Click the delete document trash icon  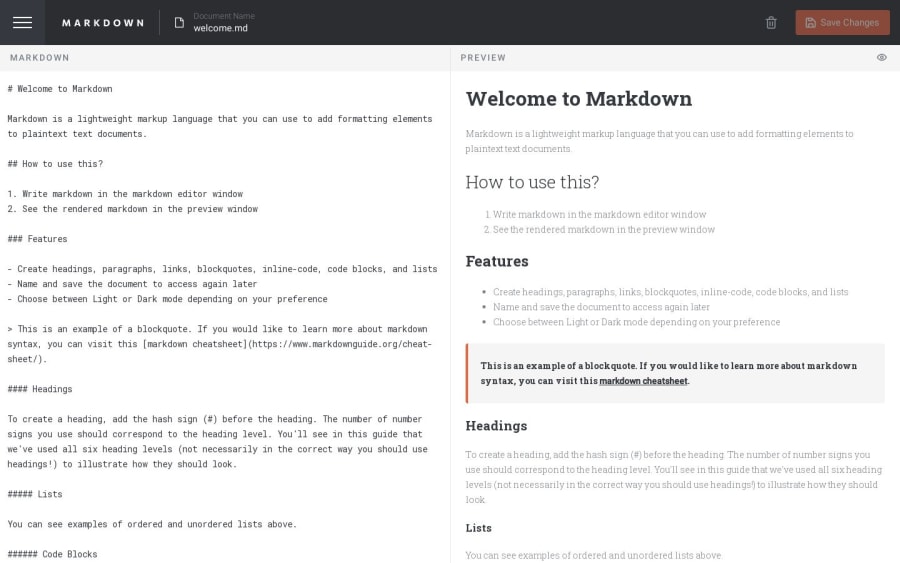(771, 22)
